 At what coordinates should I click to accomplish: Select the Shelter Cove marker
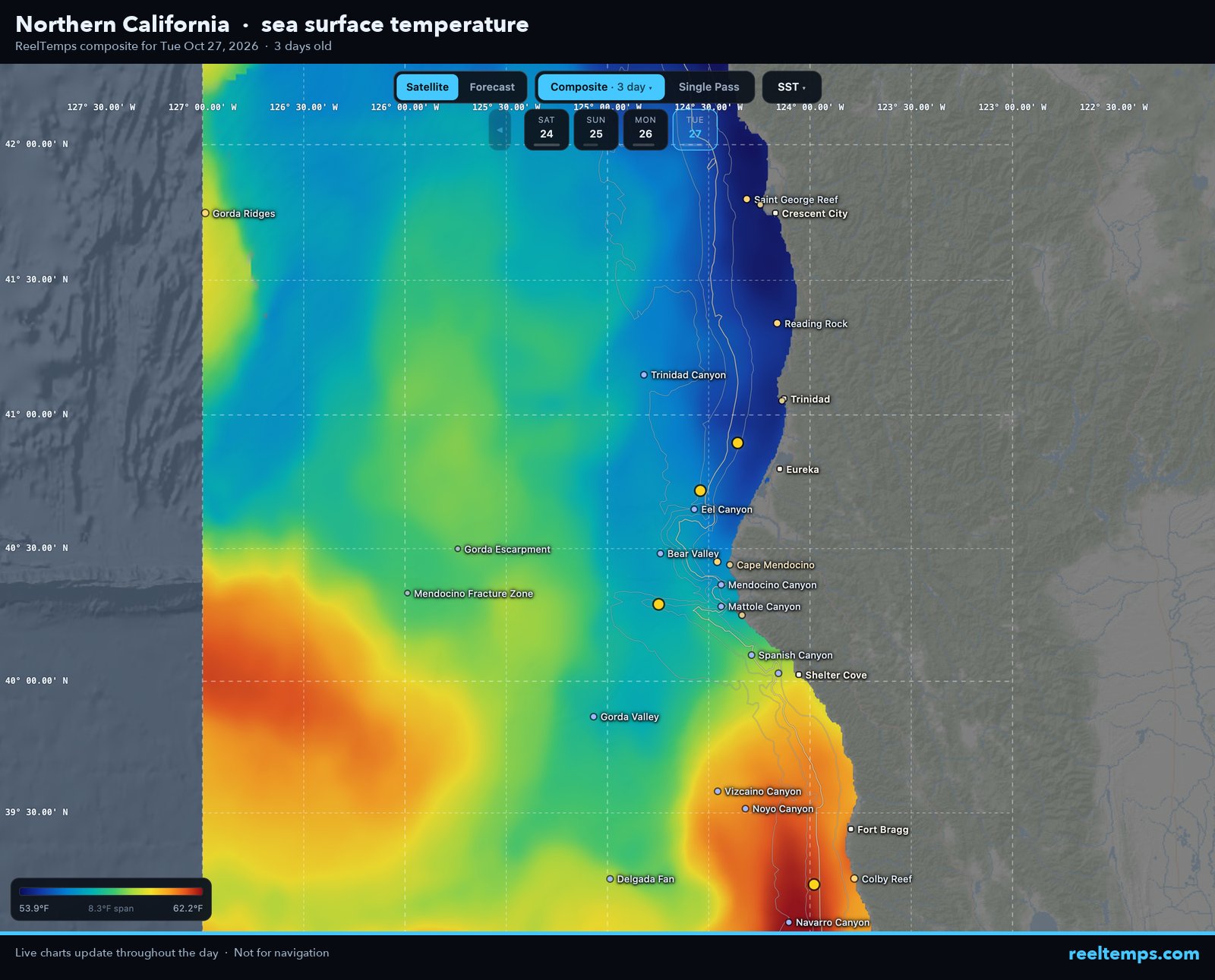click(799, 675)
